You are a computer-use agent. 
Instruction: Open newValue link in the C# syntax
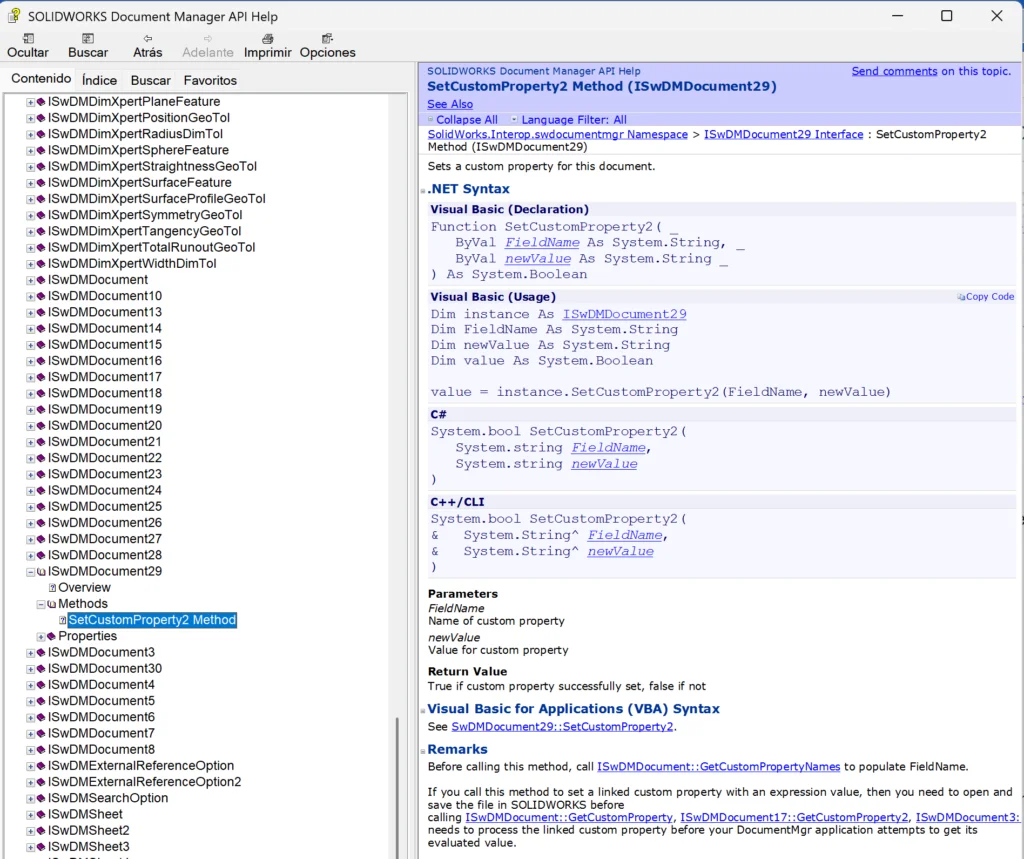(604, 464)
